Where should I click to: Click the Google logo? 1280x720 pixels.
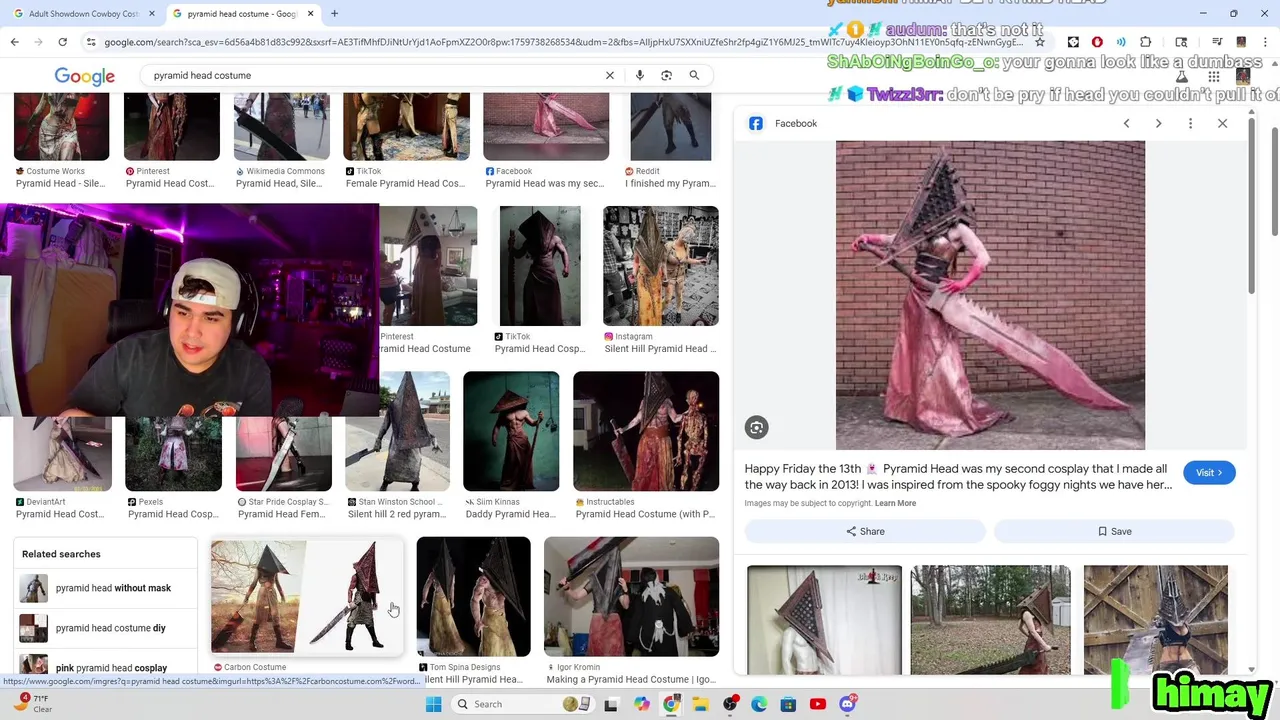pyautogui.click(x=84, y=76)
